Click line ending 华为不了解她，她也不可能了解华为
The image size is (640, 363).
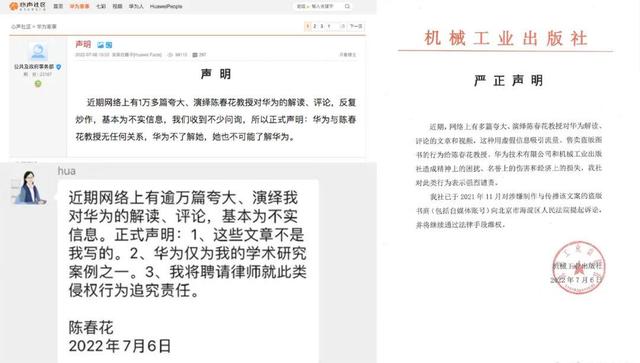coord(185,137)
